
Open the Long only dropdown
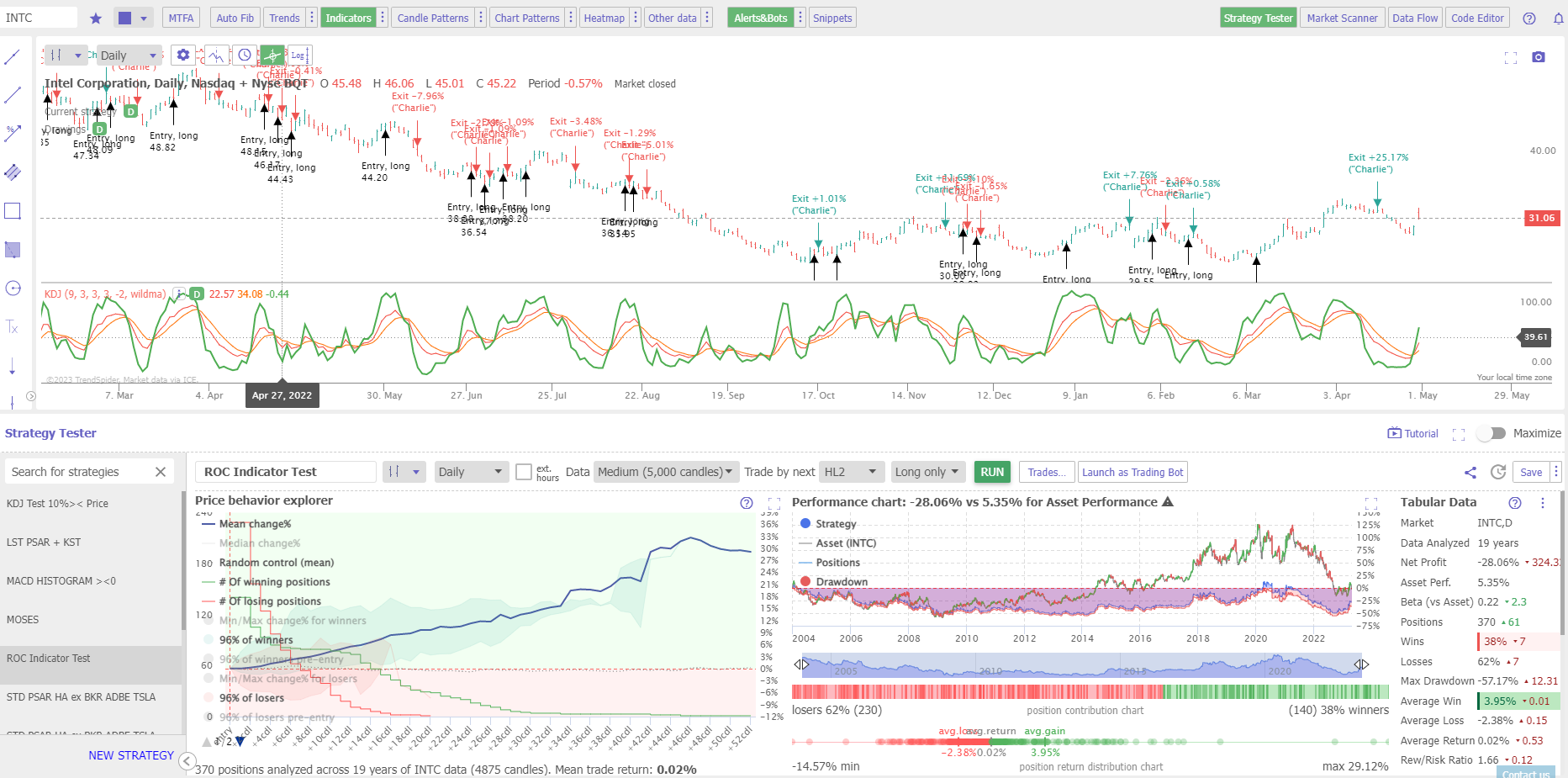927,472
